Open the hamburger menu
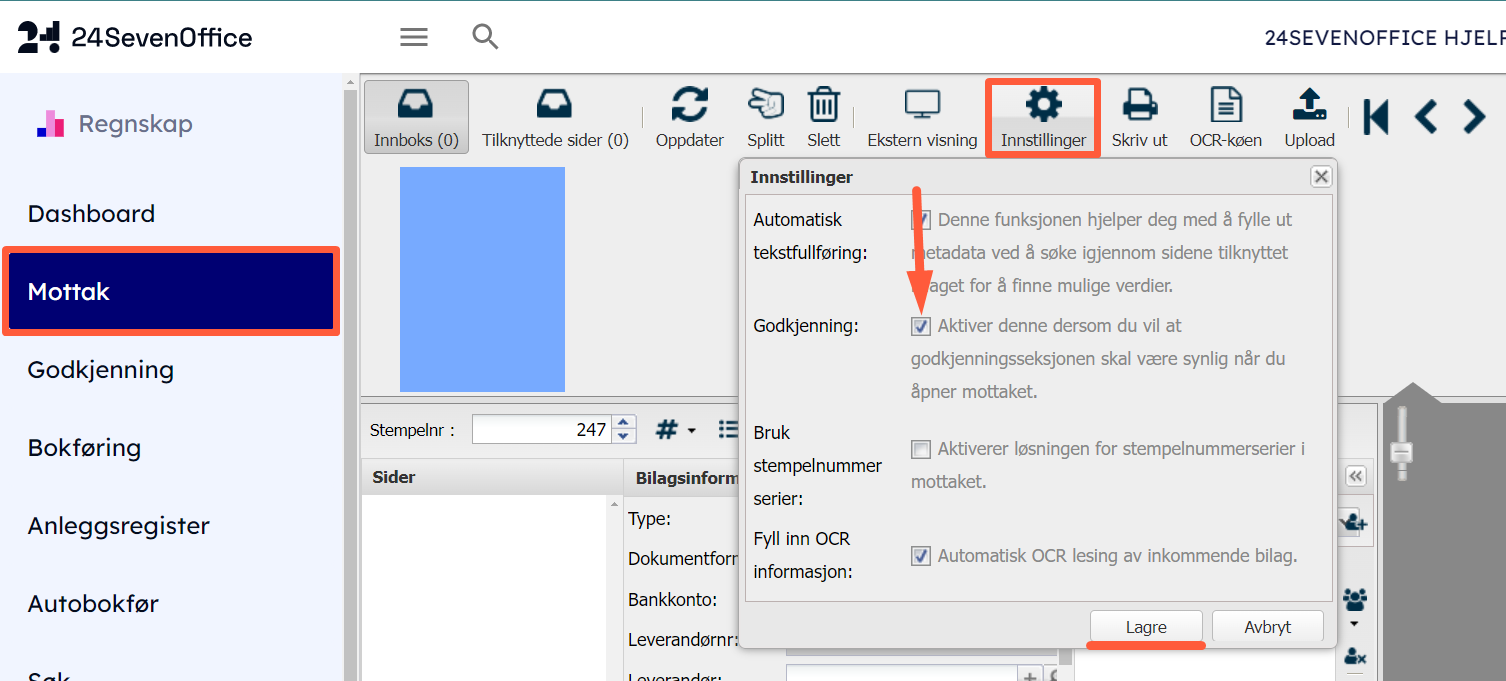 click(414, 37)
